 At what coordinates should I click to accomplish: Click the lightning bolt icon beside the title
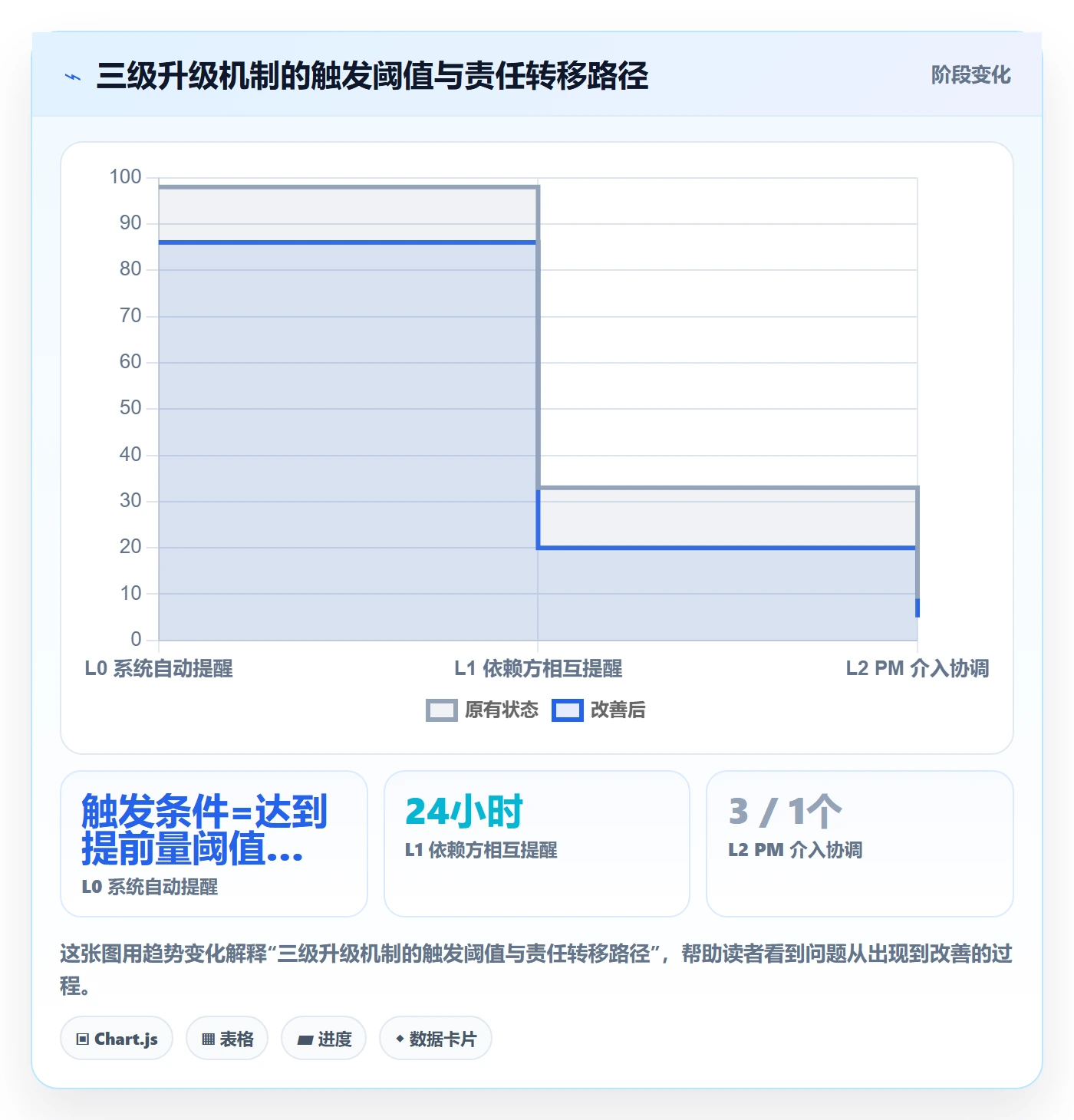pyautogui.click(x=73, y=77)
